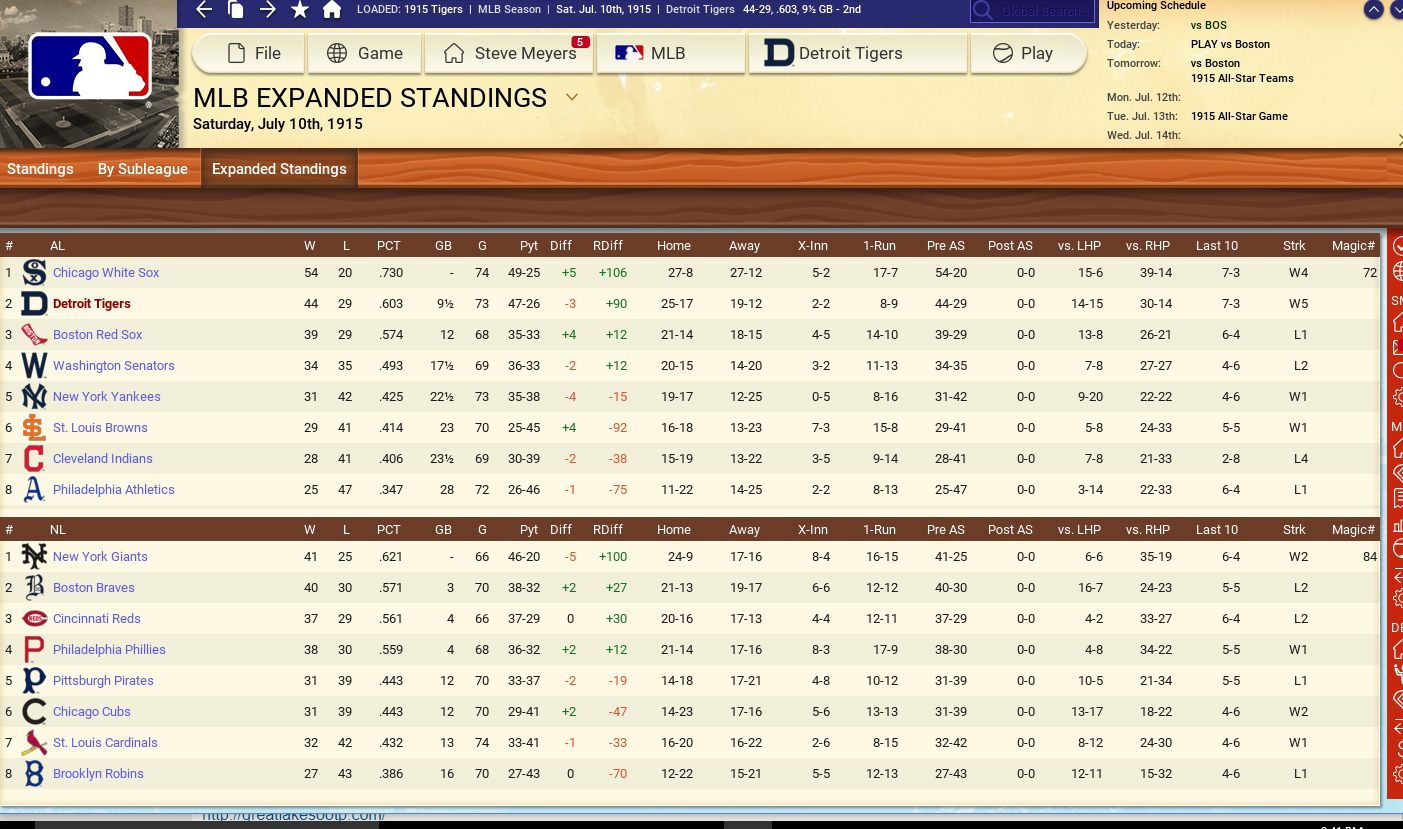The width and height of the screenshot is (1403, 829).
Task: Click the Chicago White Sox team logo
Action: [x=34, y=273]
